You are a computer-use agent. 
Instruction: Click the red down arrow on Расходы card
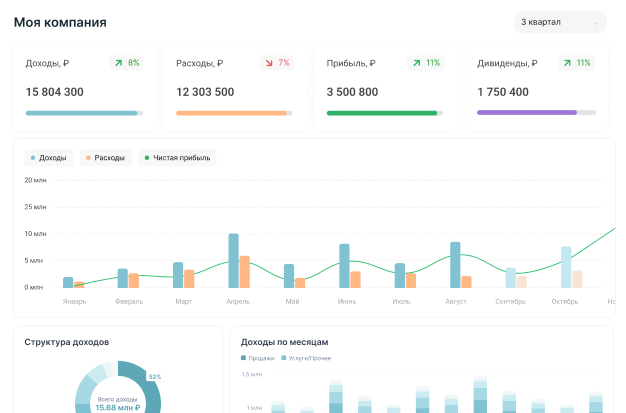[x=269, y=63]
